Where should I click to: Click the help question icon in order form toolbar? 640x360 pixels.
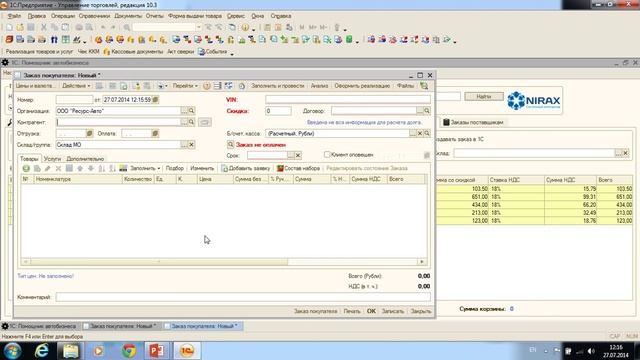pyautogui.click(x=207, y=86)
